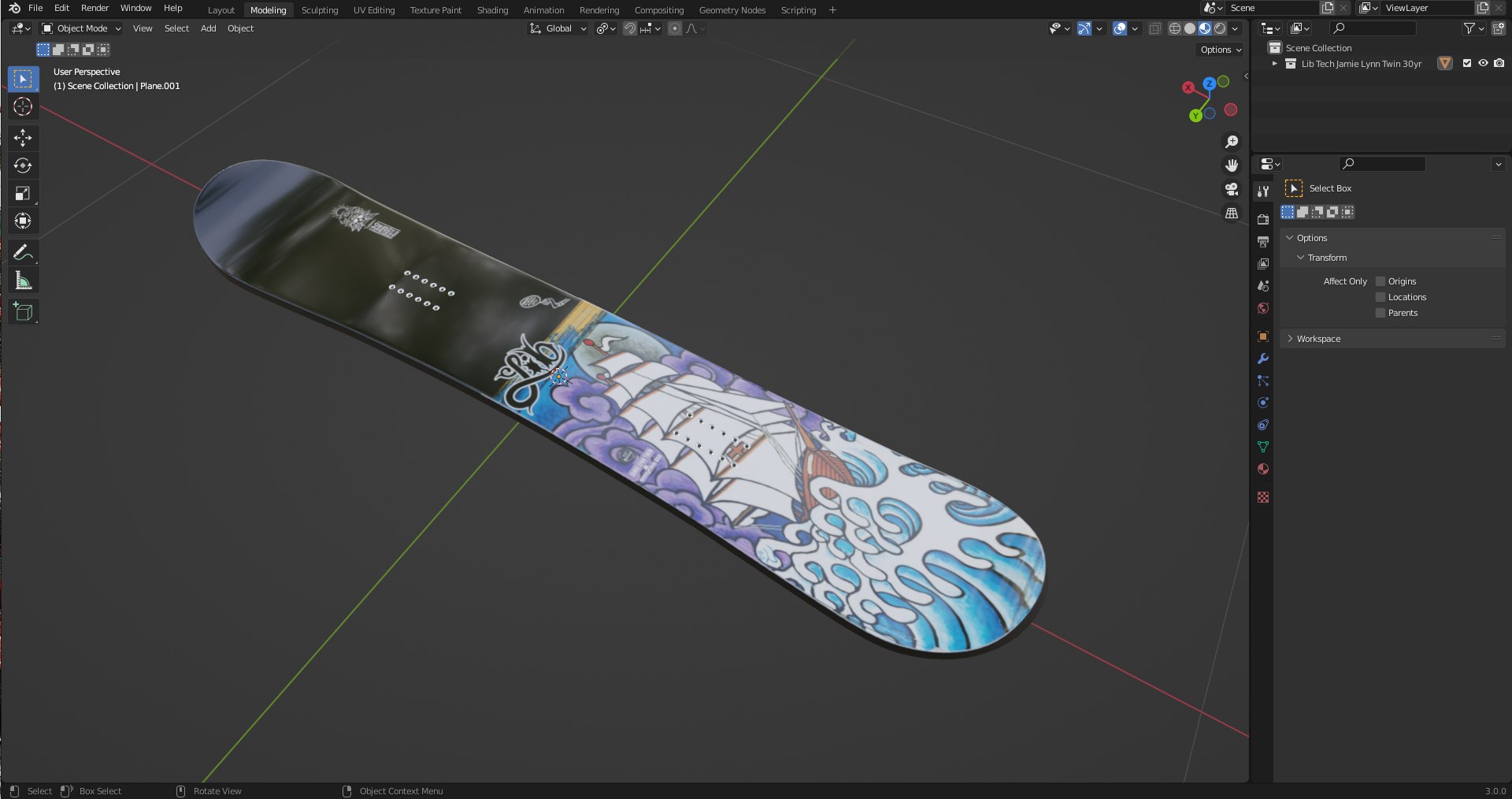Select the Measure tool
Image resolution: width=1512 pixels, height=799 pixels.
pos(23,281)
